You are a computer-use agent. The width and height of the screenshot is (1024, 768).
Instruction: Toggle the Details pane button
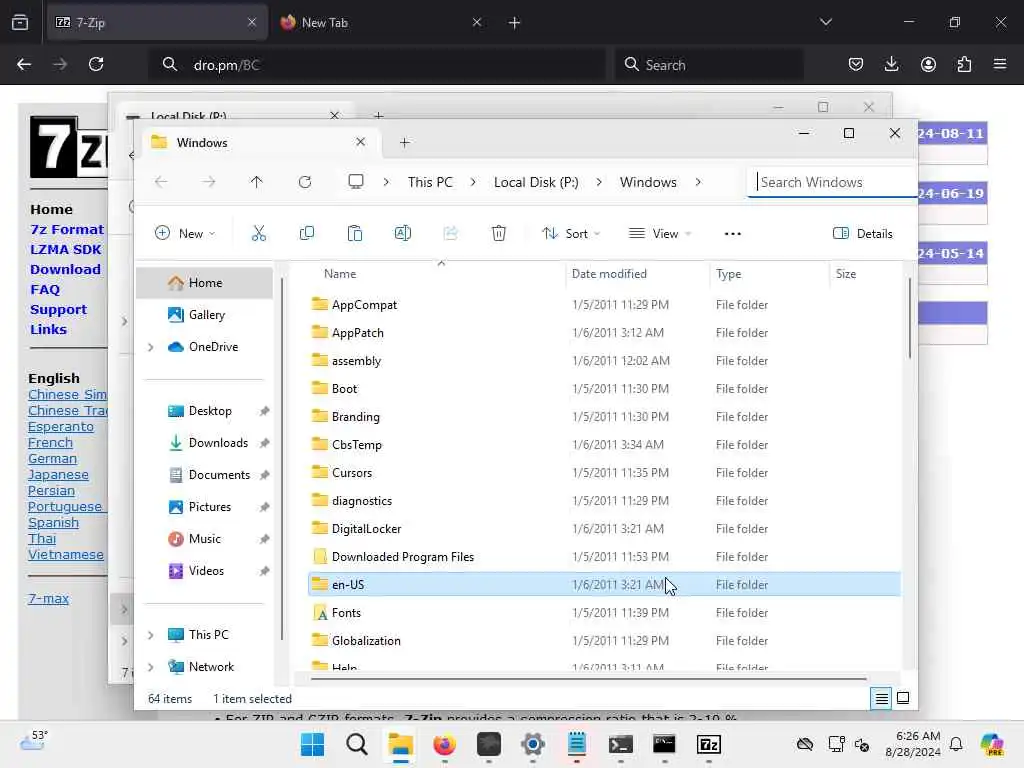863,233
